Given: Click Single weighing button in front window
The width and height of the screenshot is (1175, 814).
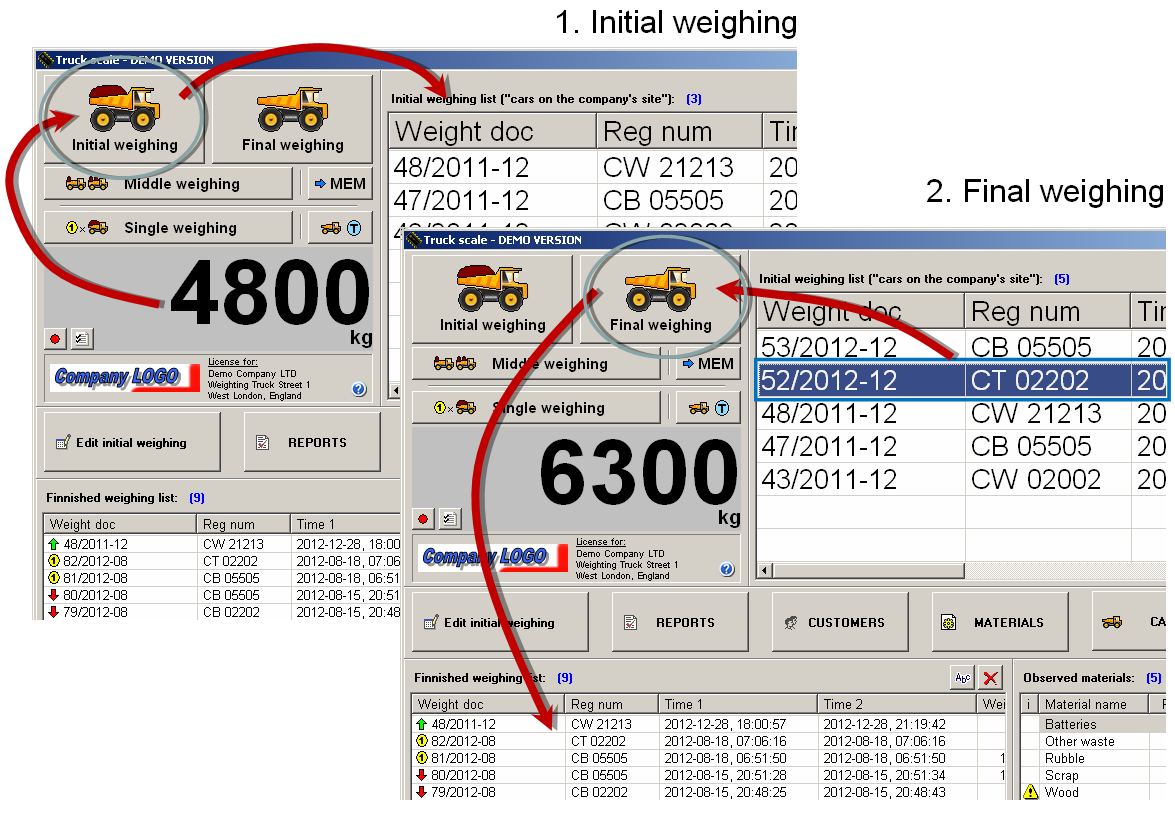Looking at the screenshot, I should 536,408.
